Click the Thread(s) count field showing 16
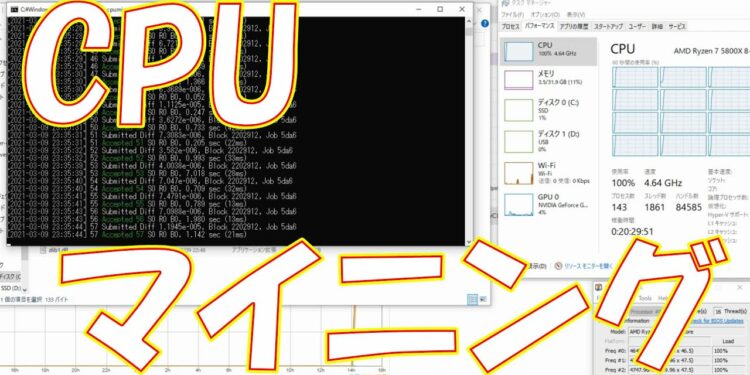Screen dimensions: 750x375 pyautogui.click(x=718, y=311)
